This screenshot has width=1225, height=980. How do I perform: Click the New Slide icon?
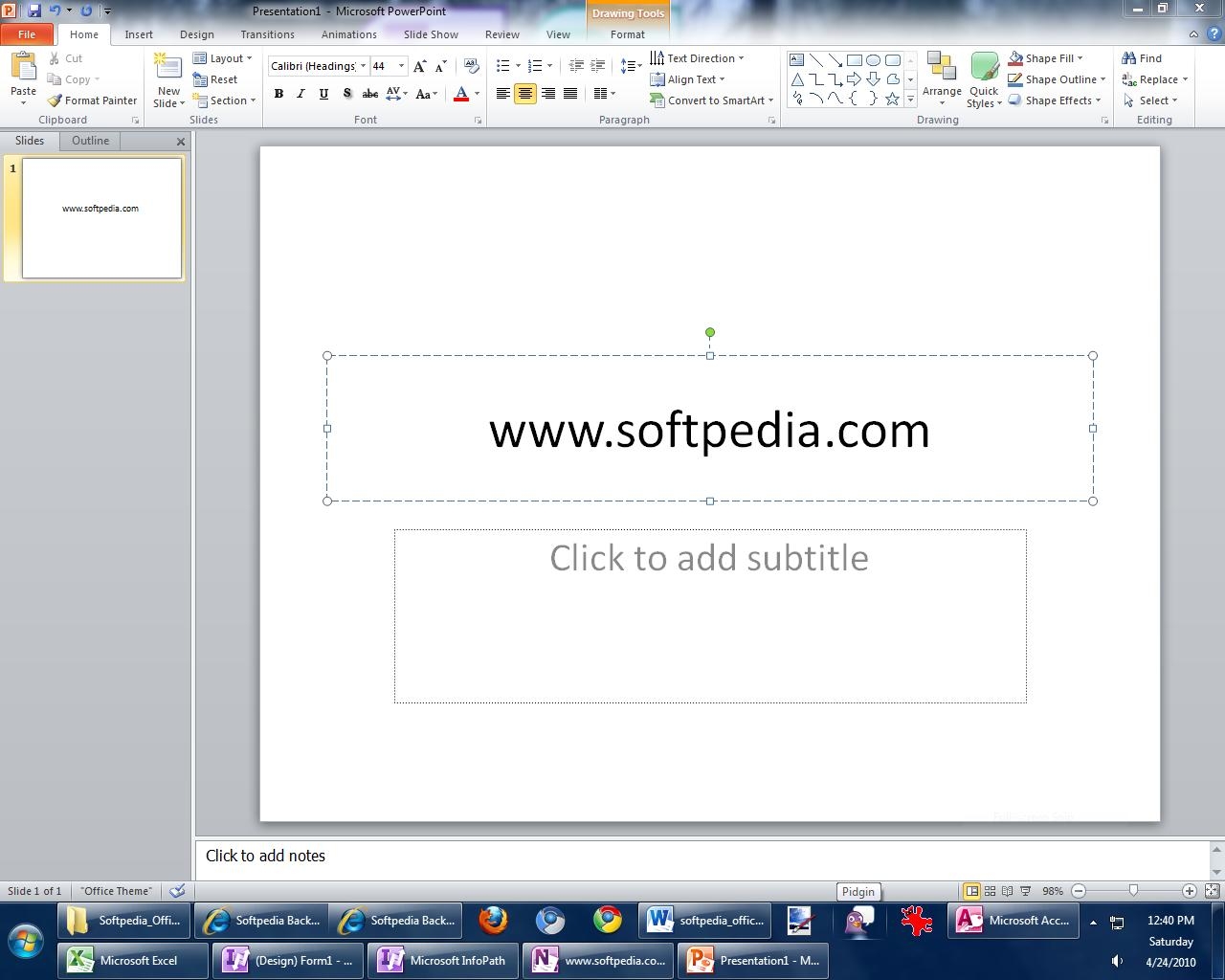(168, 69)
